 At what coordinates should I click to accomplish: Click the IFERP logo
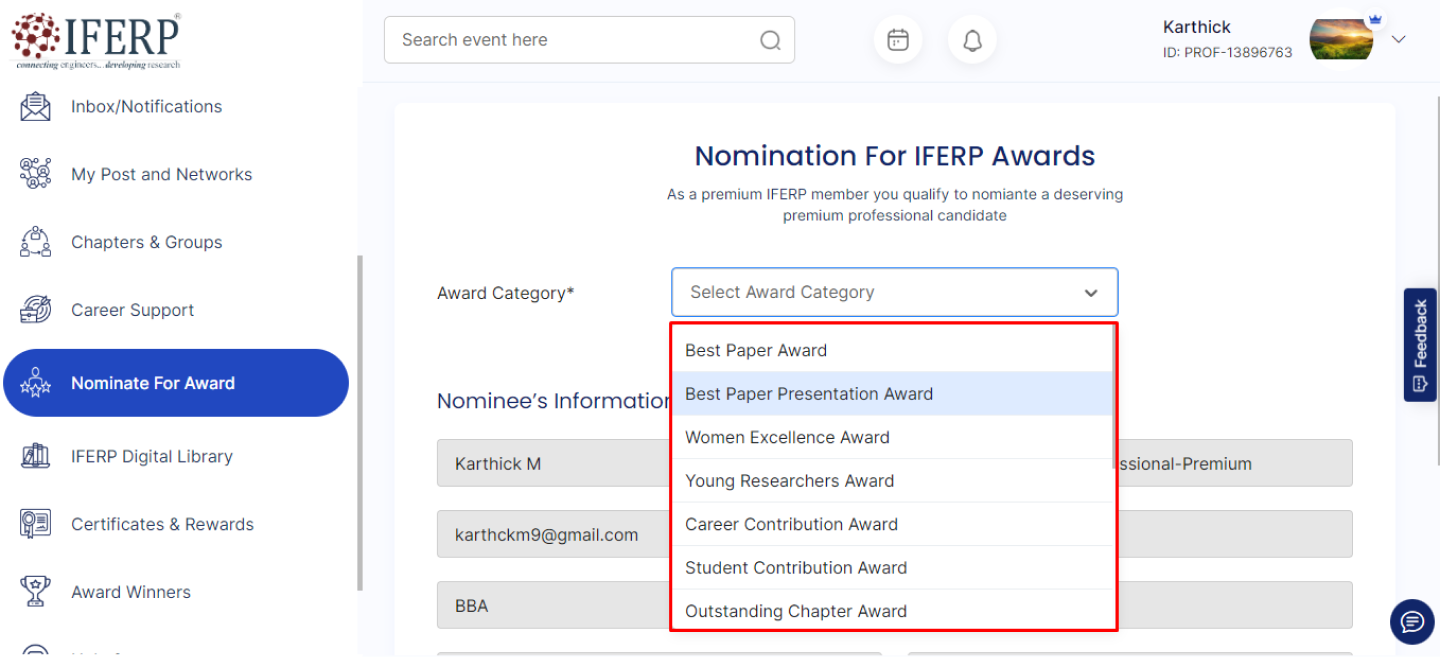[x=96, y=40]
